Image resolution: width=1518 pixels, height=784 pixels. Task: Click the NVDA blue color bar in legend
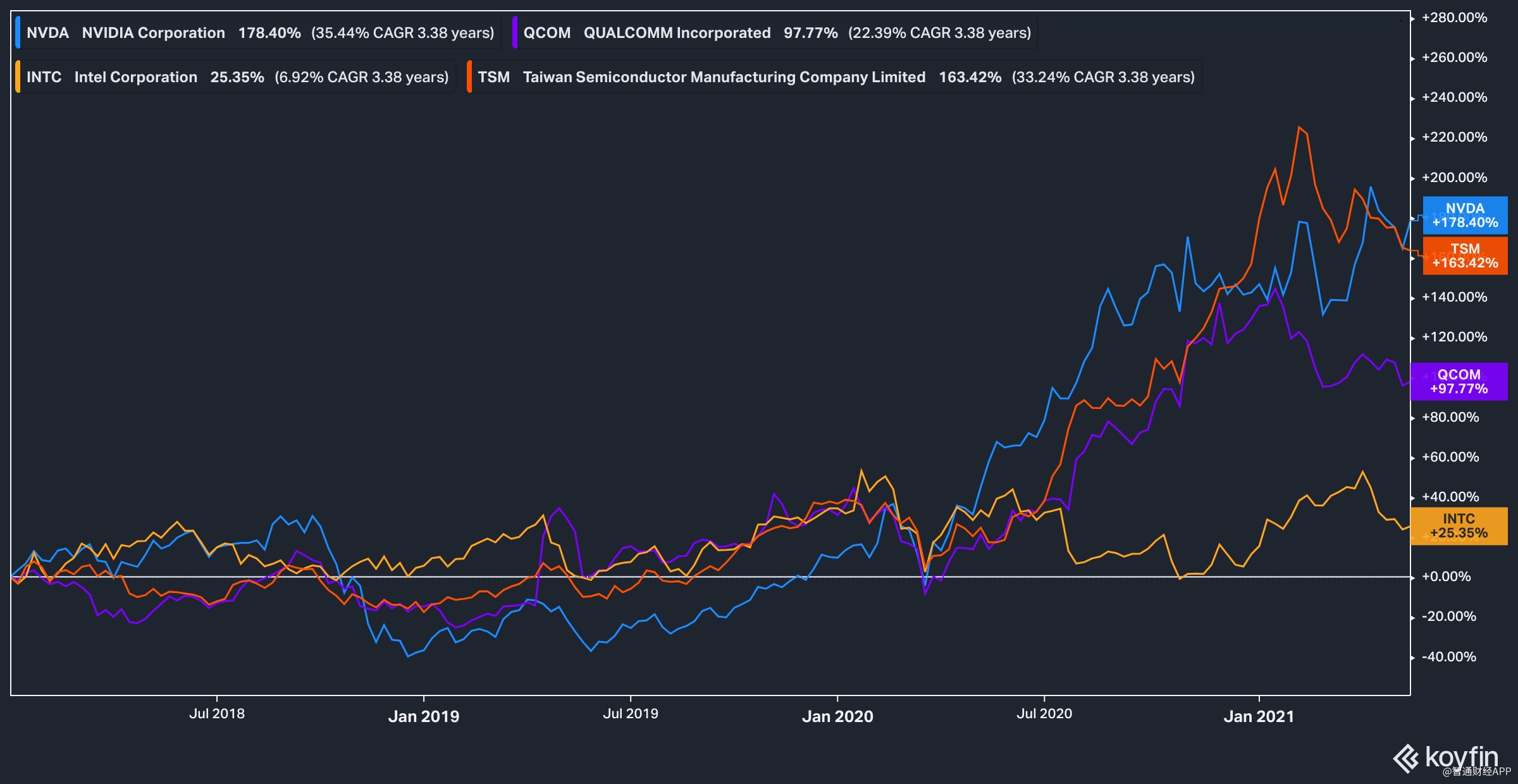click(18, 33)
